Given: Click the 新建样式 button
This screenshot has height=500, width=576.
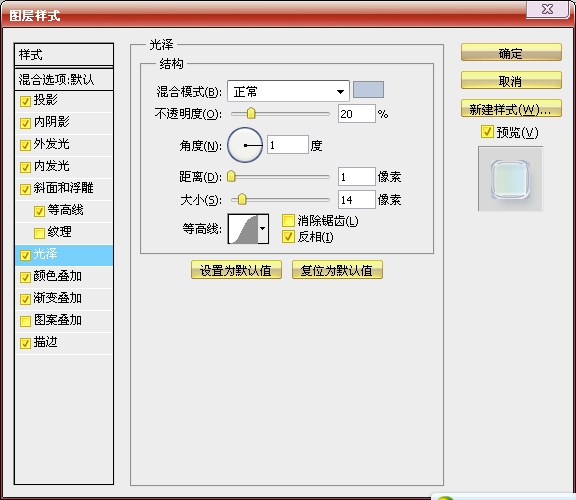Looking at the screenshot, I should [511, 108].
